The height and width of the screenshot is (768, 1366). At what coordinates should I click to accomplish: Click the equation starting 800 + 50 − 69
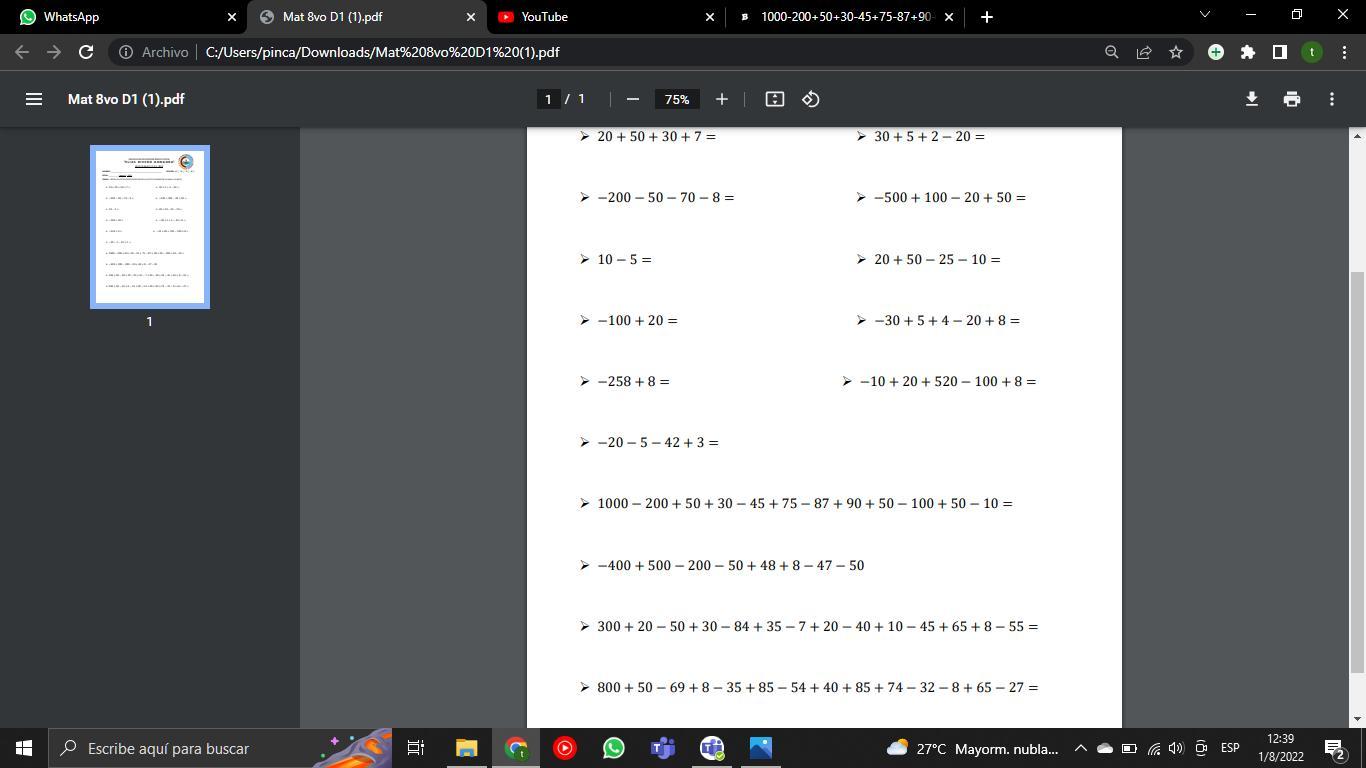click(818, 687)
